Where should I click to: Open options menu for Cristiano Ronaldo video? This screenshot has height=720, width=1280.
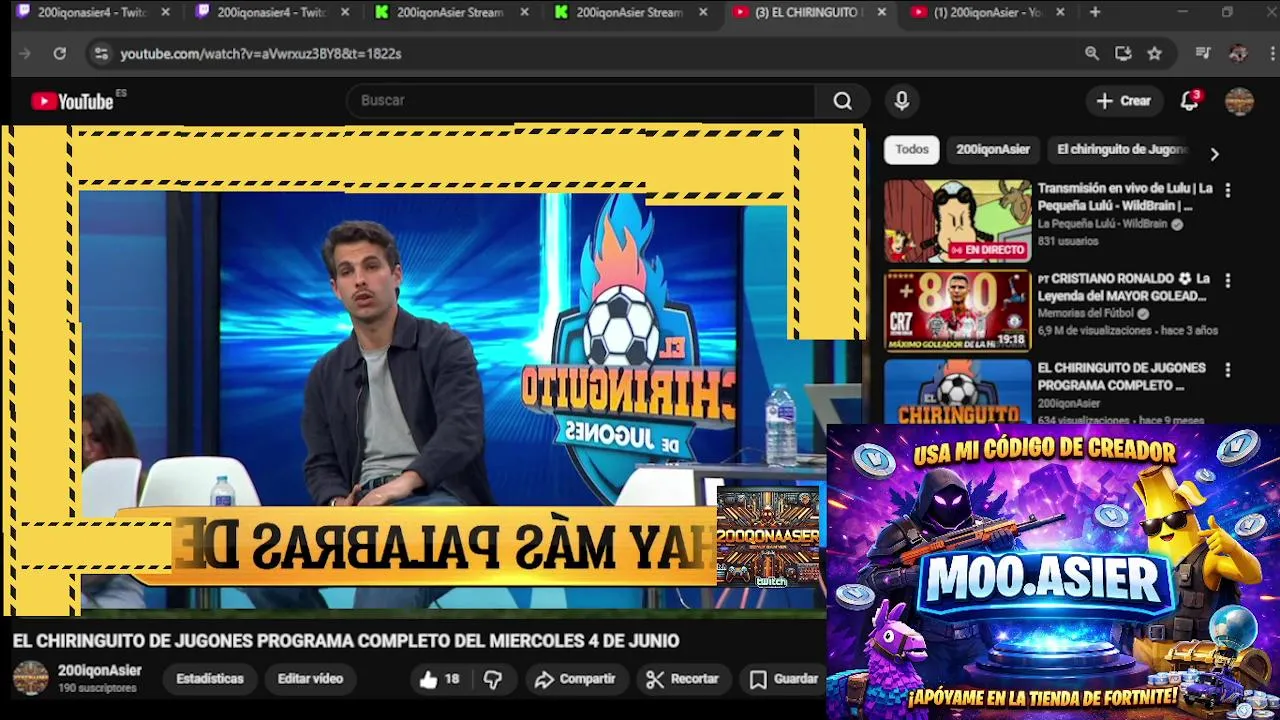click(1228, 280)
